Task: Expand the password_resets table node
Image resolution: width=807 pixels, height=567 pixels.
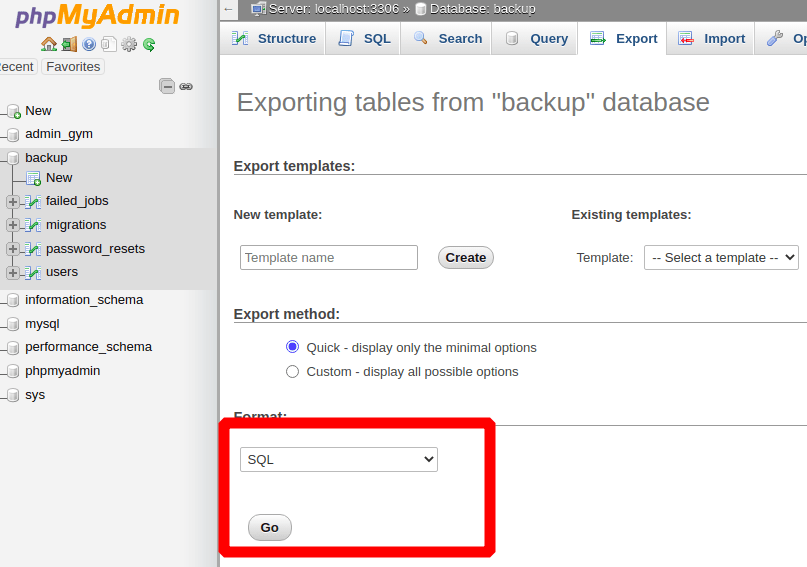Action: (x=13, y=250)
